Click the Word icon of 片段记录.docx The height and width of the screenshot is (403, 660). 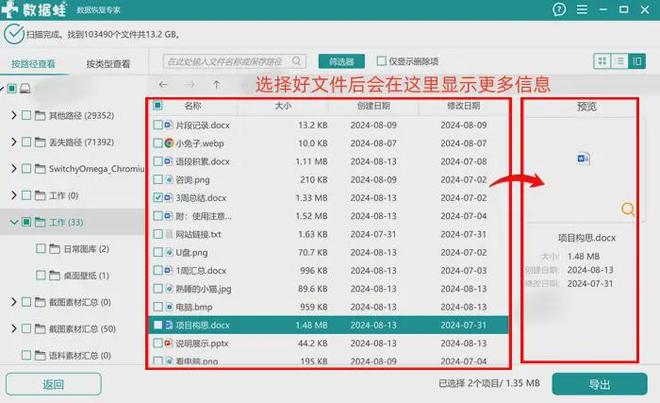[168, 125]
